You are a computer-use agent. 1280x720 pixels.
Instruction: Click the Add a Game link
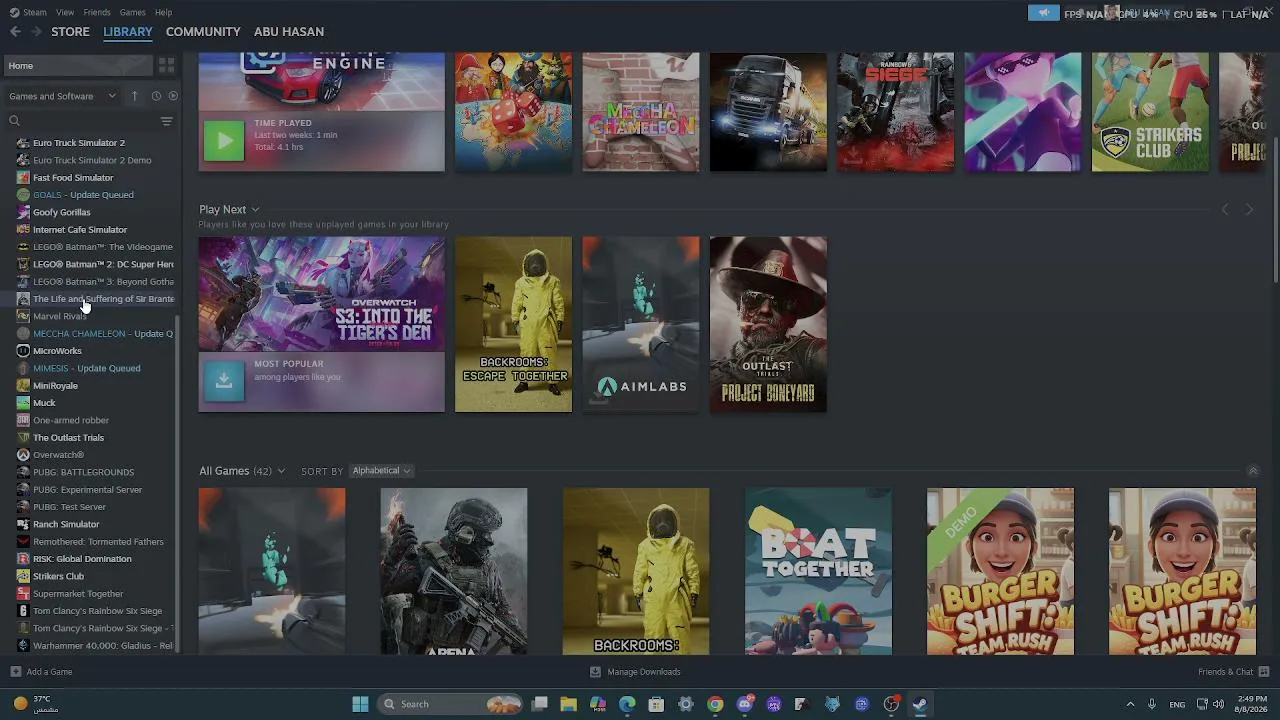pos(49,672)
